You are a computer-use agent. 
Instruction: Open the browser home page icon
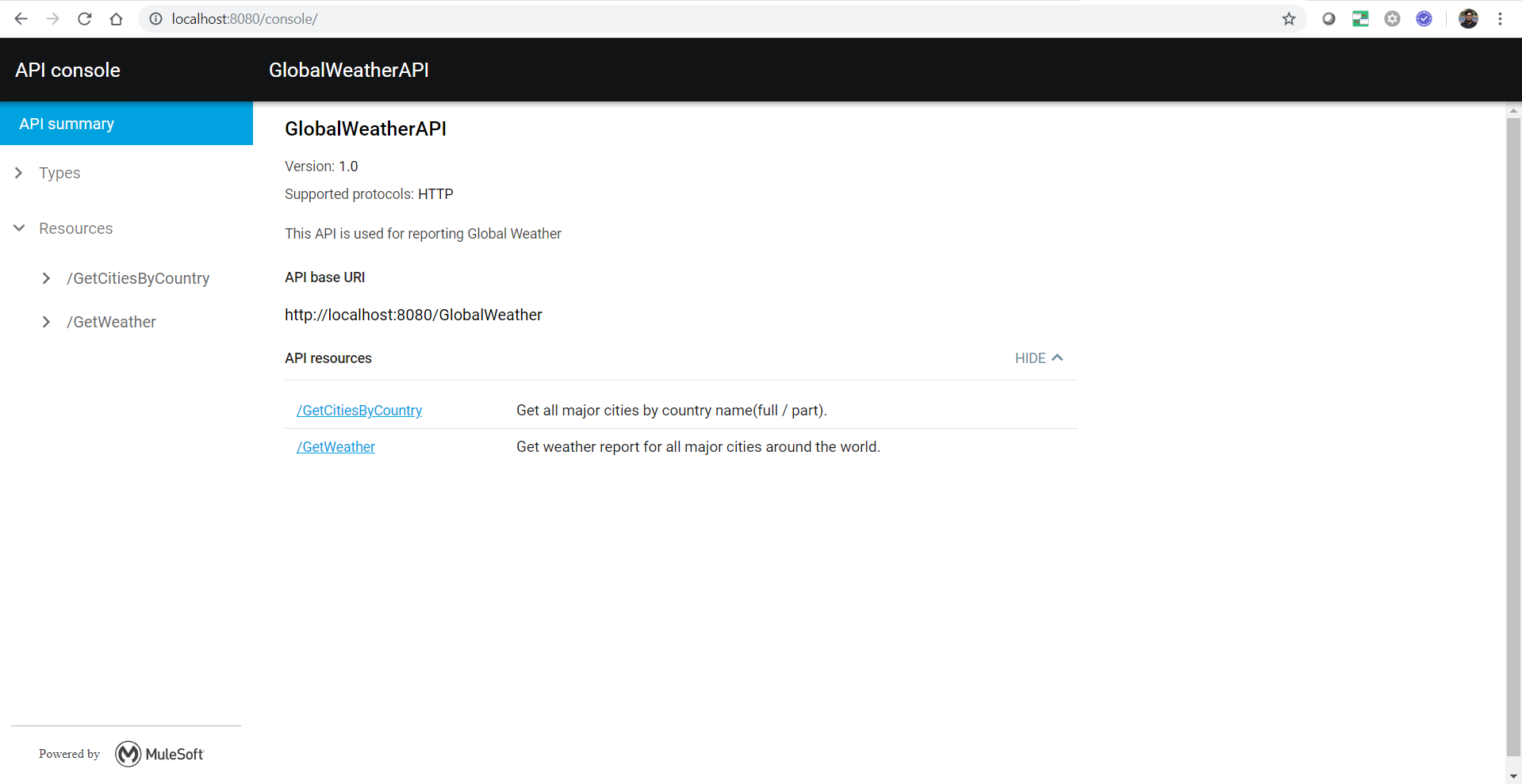pyautogui.click(x=117, y=19)
